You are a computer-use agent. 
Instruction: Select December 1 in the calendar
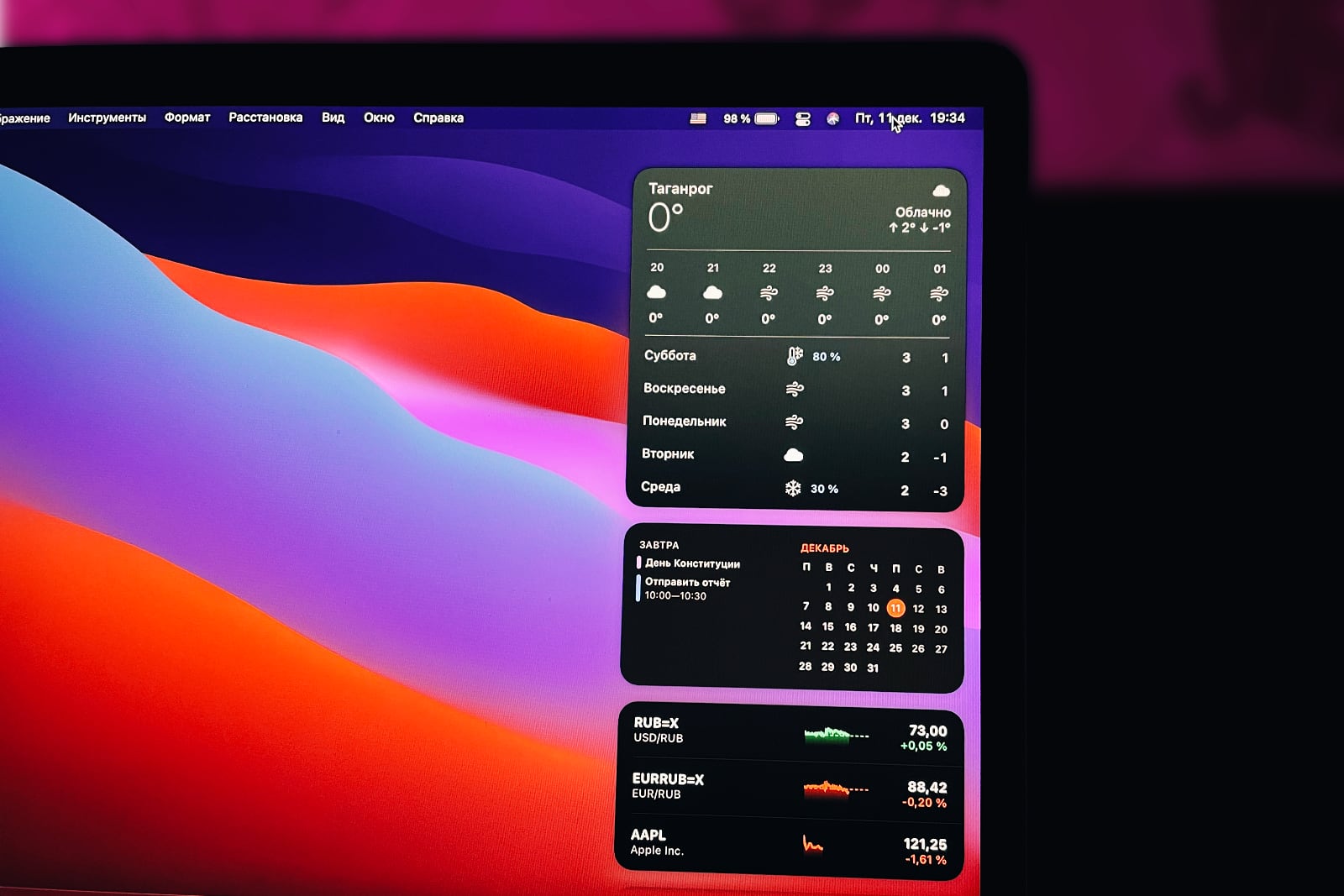click(x=828, y=588)
